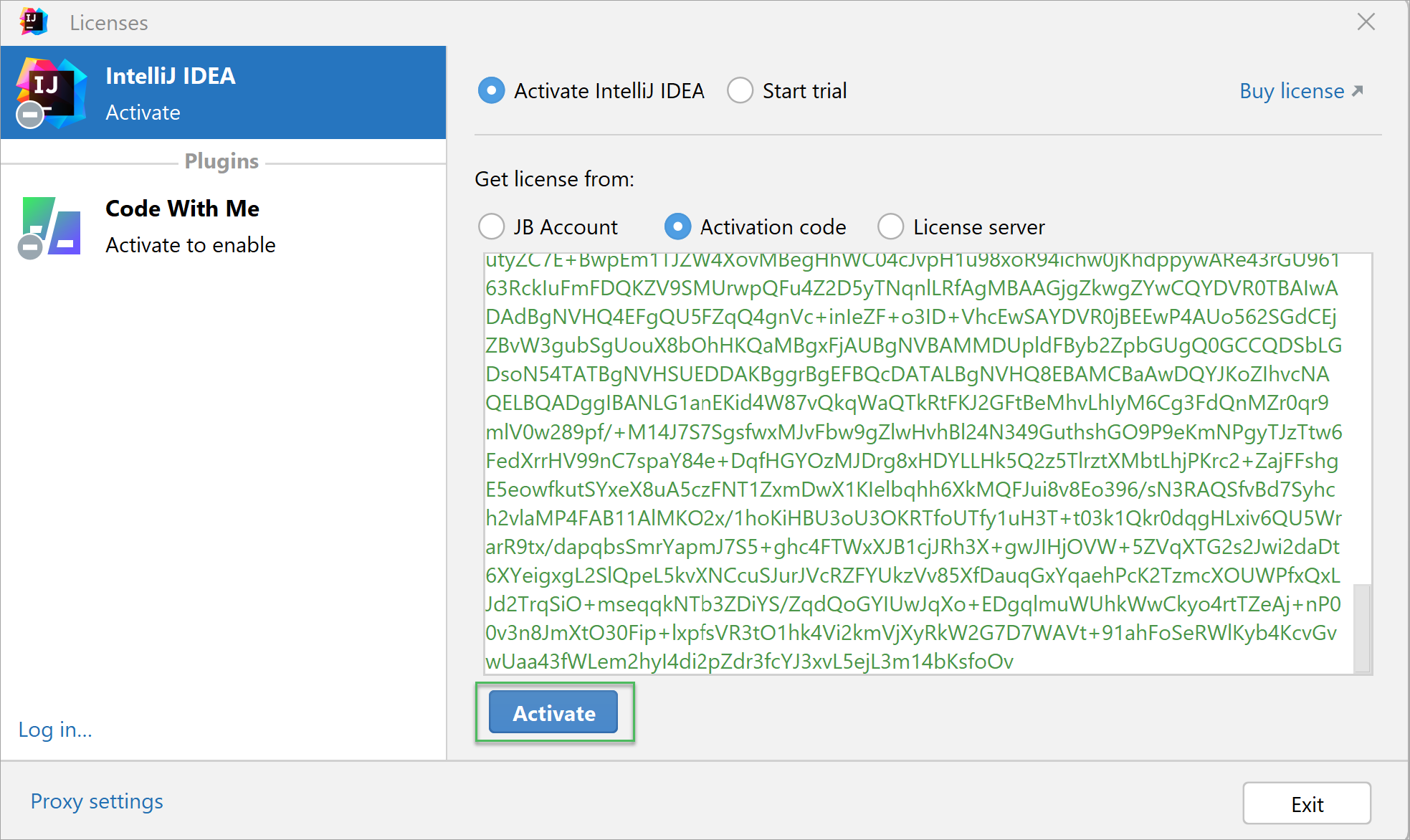Select the Start trial radio option
The image size is (1410, 840).
[x=740, y=91]
